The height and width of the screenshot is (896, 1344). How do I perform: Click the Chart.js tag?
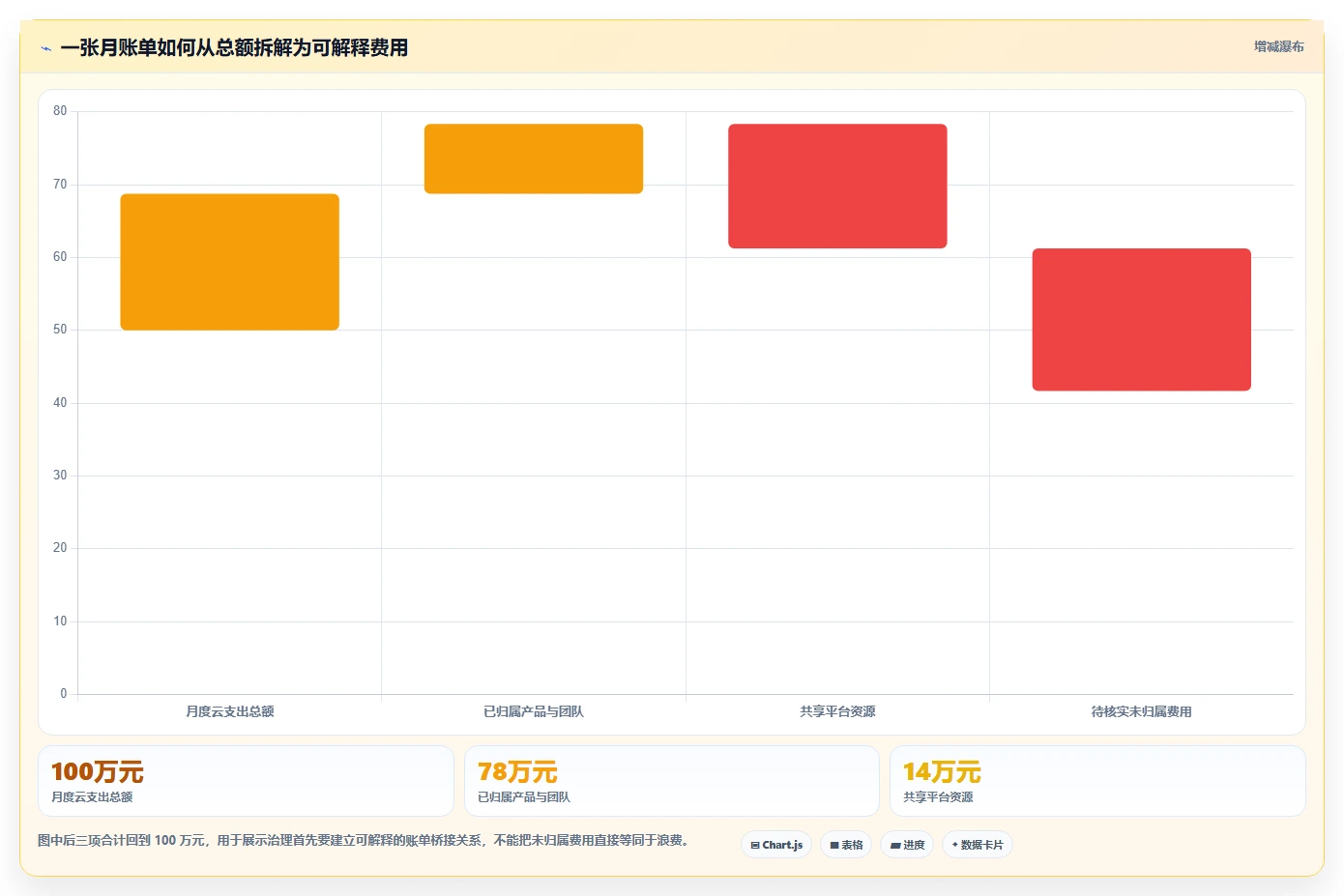tap(776, 845)
